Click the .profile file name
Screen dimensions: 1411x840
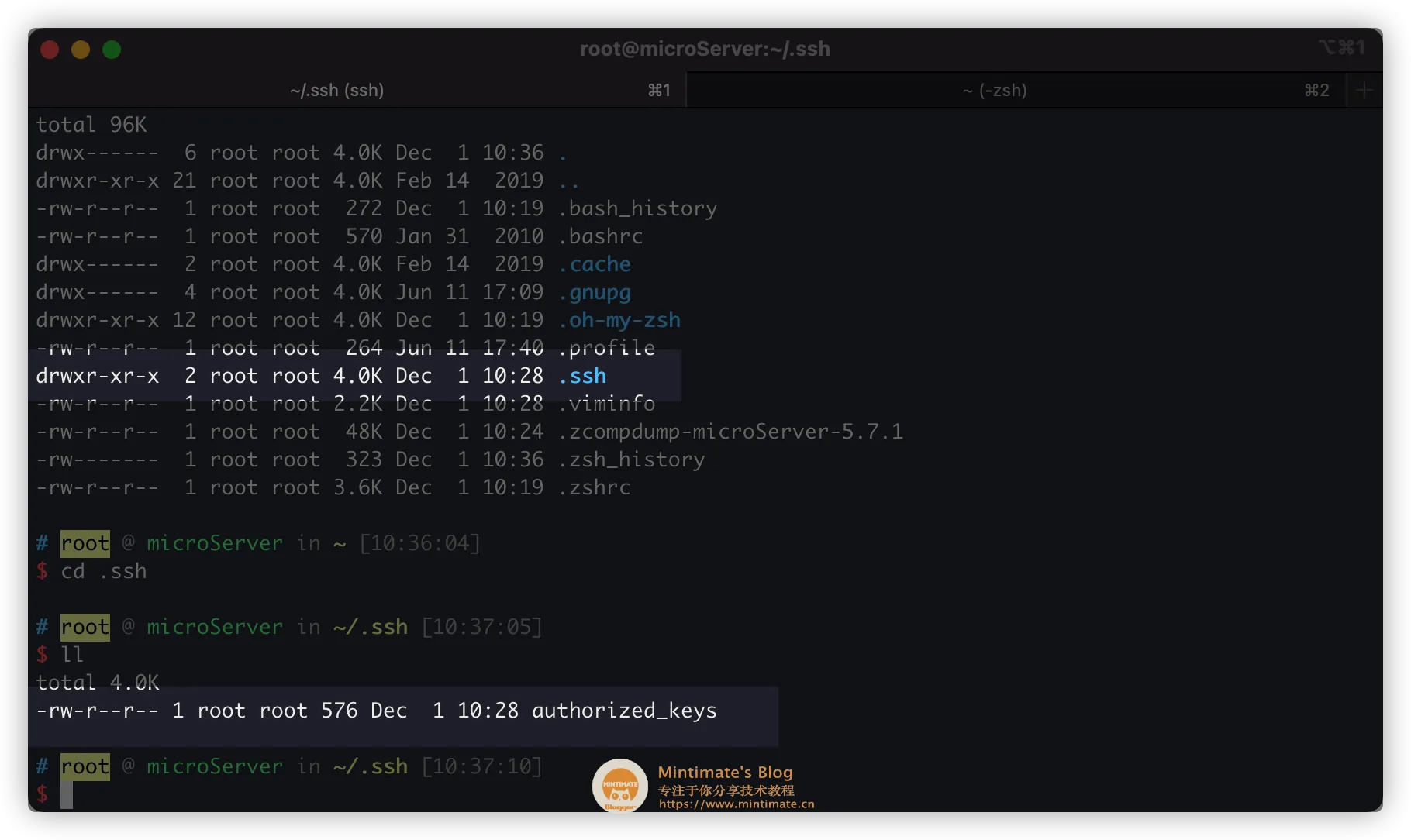coord(607,348)
